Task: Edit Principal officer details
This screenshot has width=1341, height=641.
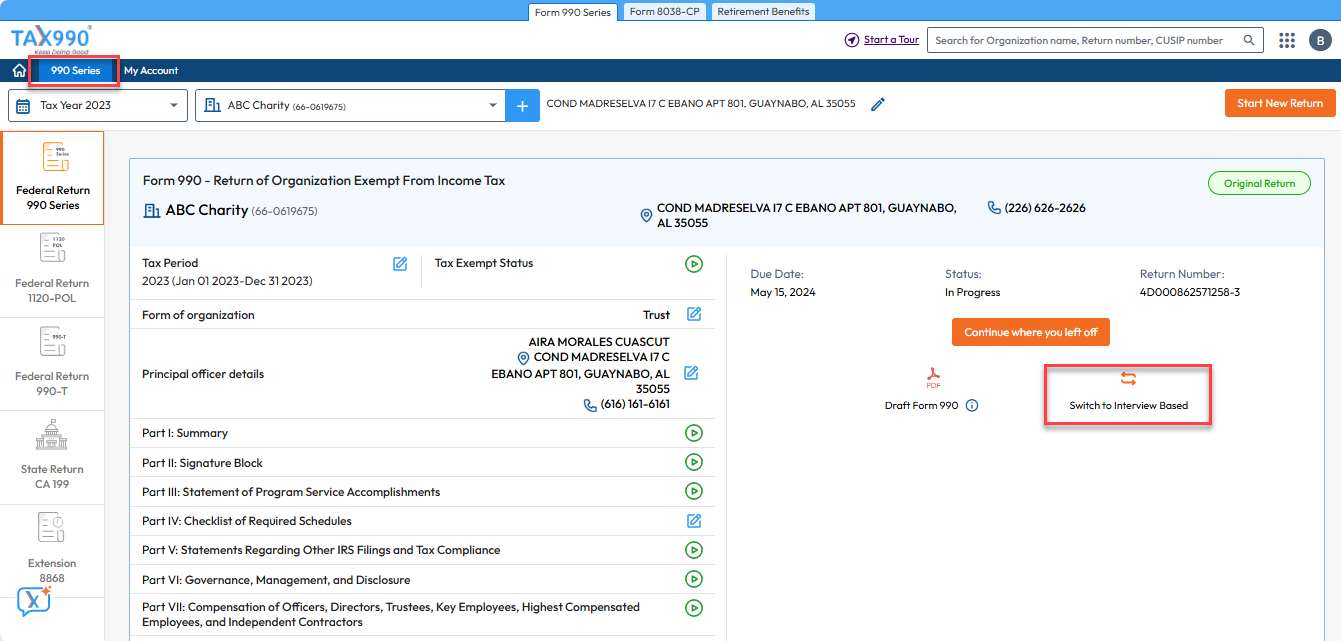Action: pyautogui.click(x=691, y=373)
